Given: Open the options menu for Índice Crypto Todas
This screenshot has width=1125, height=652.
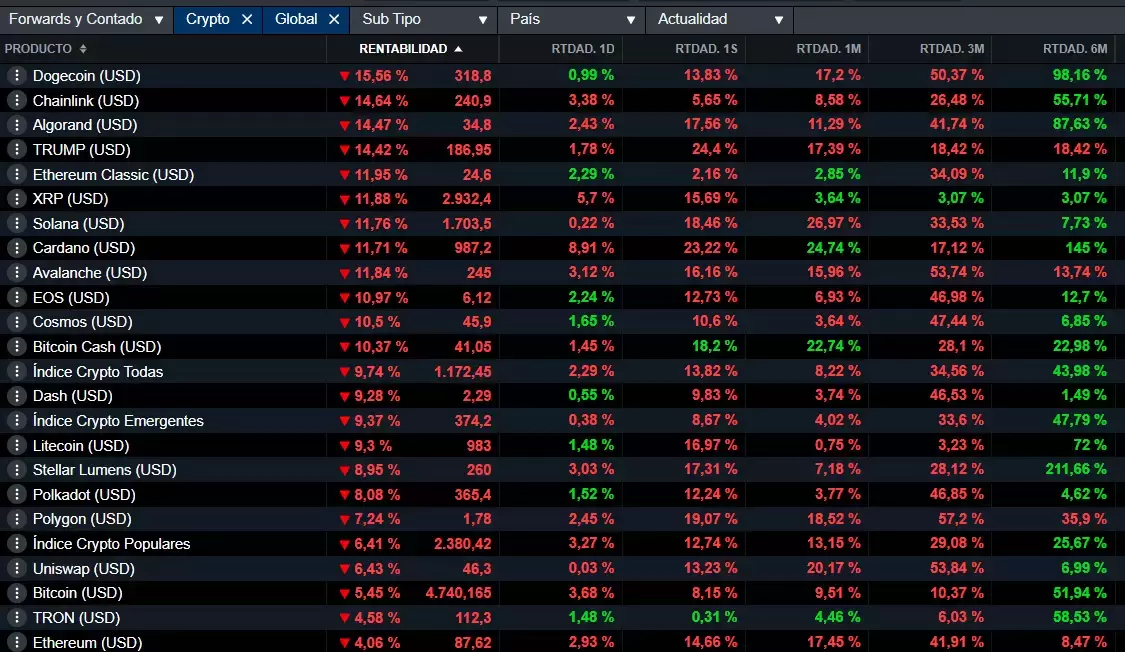Looking at the screenshot, I should click(x=16, y=371).
